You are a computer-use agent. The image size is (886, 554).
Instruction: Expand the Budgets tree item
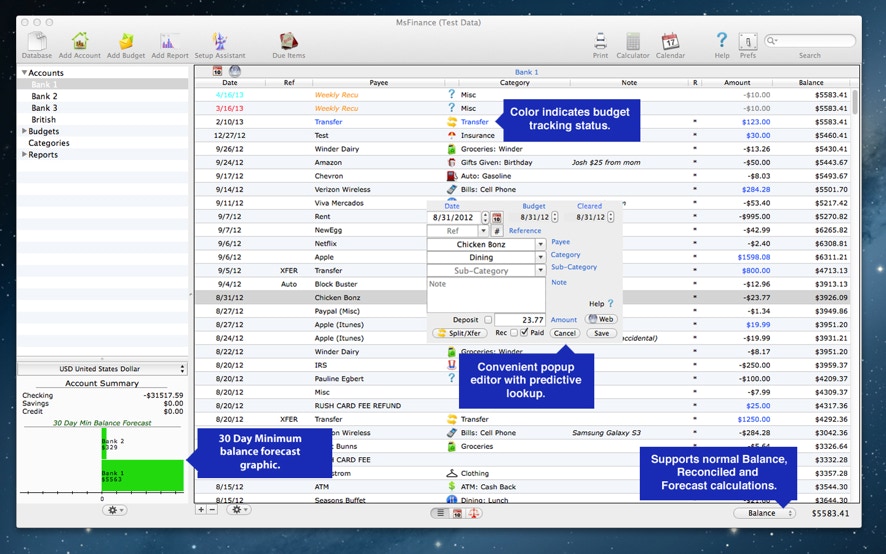[25, 131]
